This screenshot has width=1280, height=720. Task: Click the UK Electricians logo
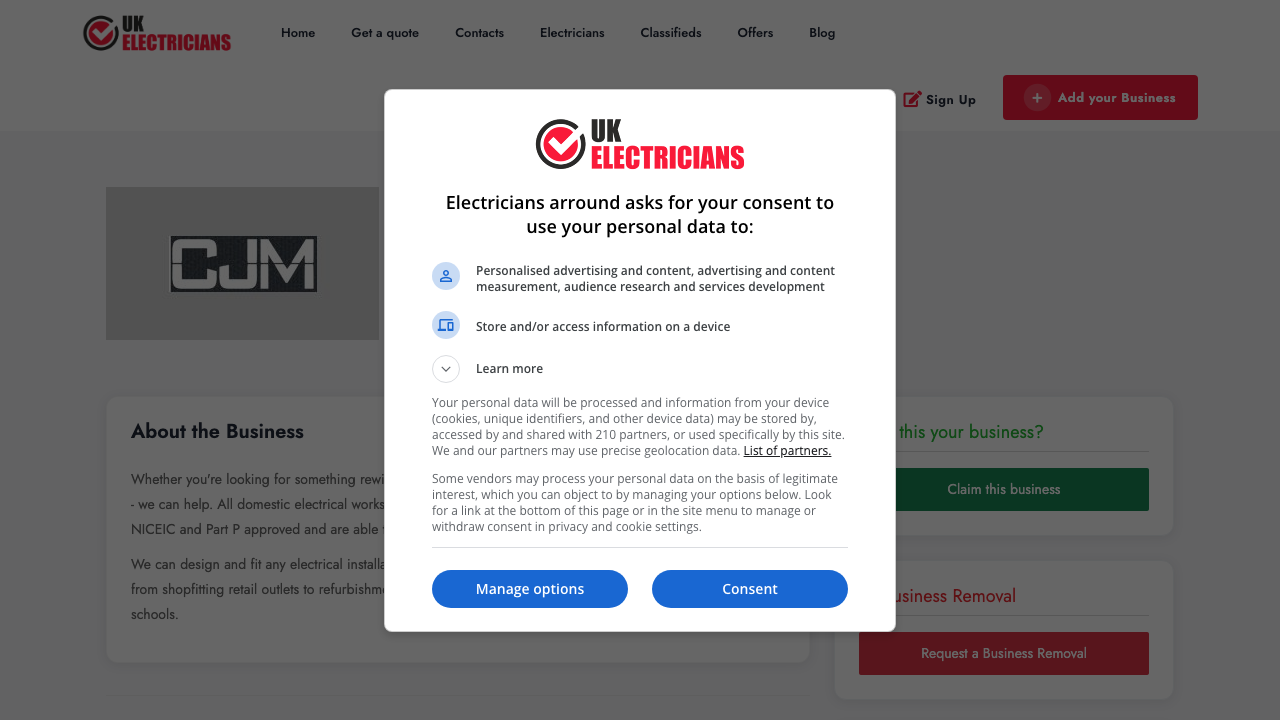[x=156, y=33]
